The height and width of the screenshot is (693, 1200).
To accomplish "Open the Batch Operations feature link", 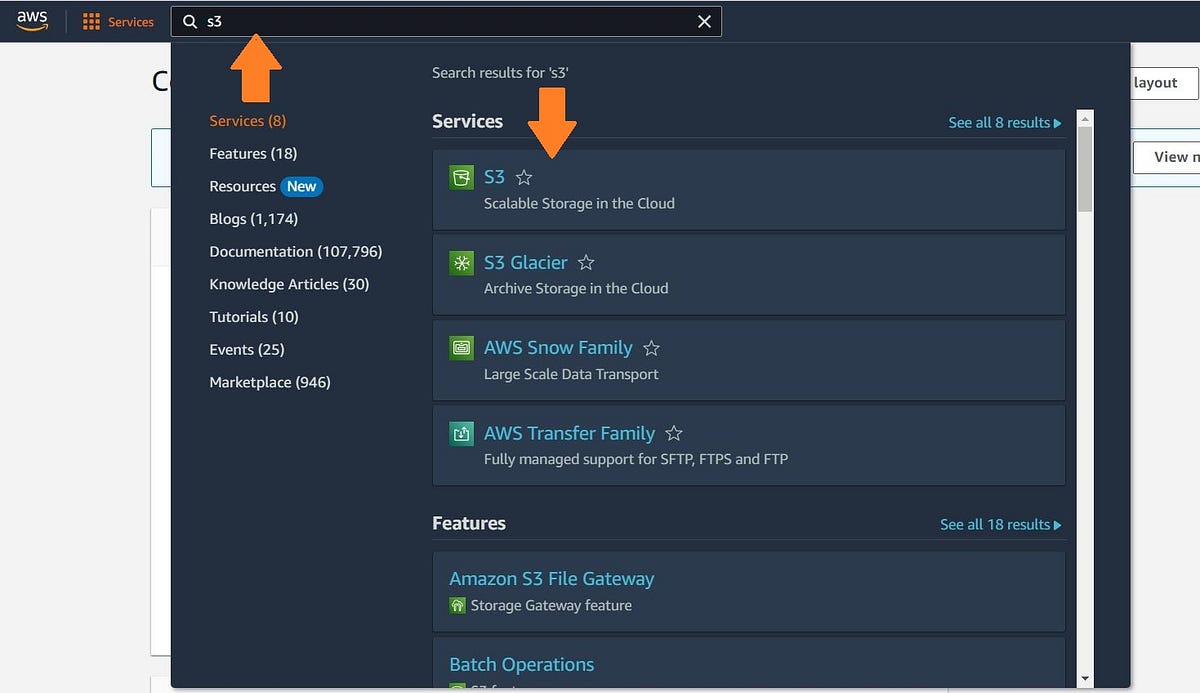I will [521, 664].
